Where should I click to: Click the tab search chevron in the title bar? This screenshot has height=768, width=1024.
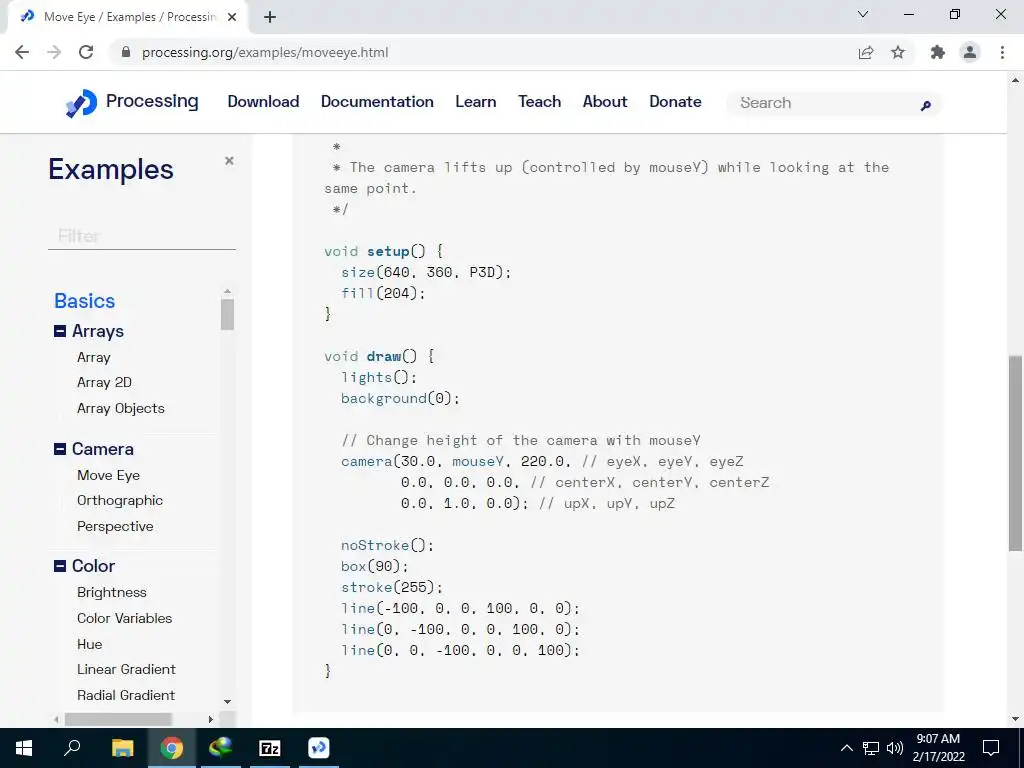click(x=863, y=14)
